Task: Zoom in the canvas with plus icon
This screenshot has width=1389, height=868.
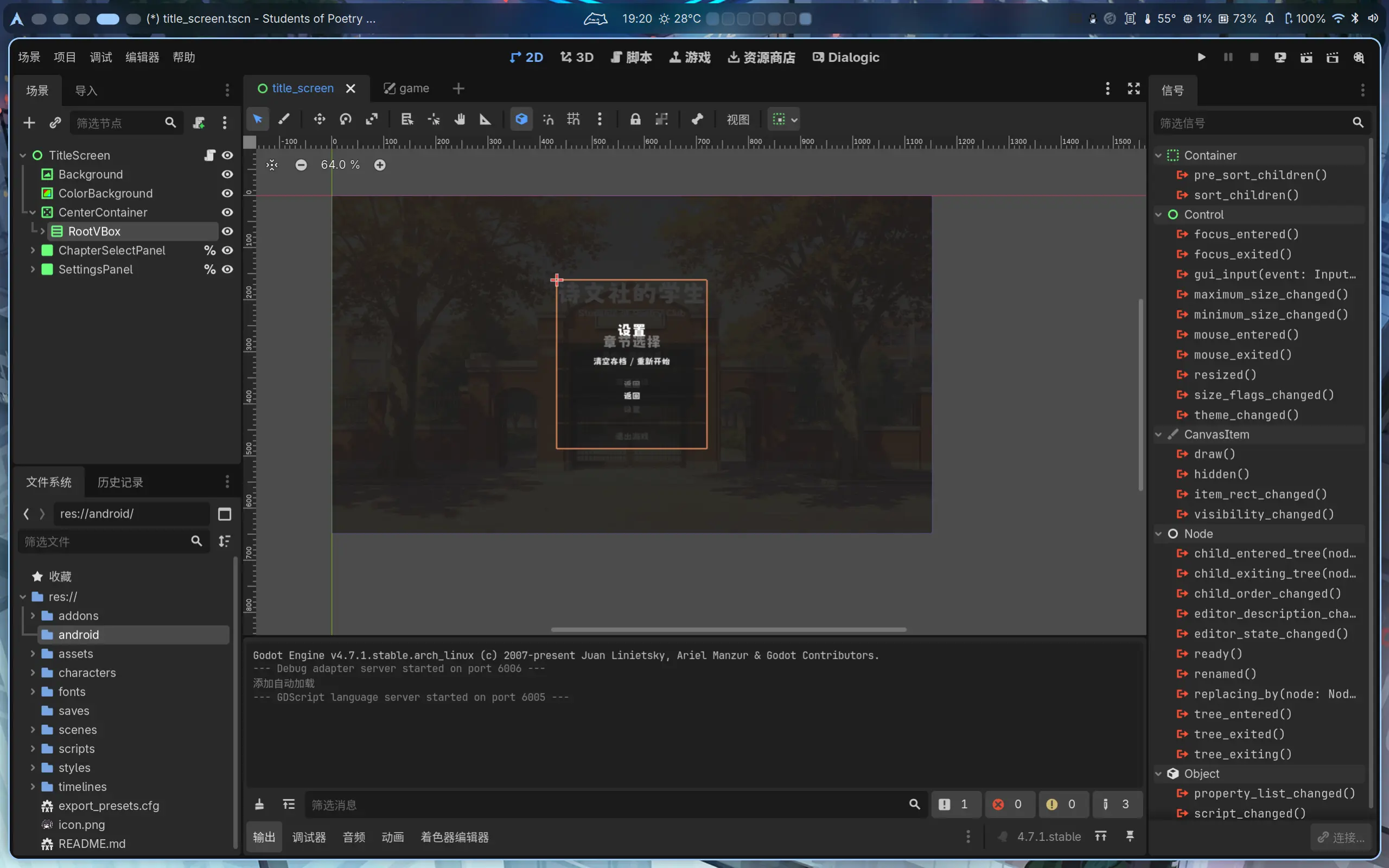Action: 380,165
